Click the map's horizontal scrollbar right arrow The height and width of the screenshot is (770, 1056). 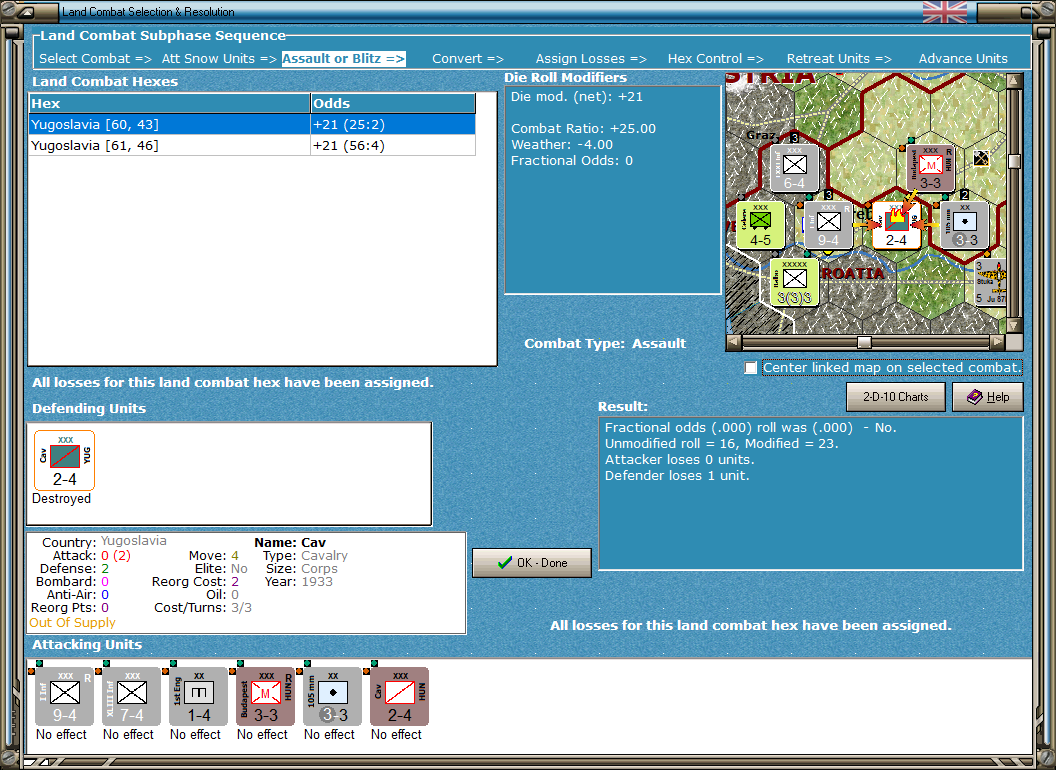point(997,342)
